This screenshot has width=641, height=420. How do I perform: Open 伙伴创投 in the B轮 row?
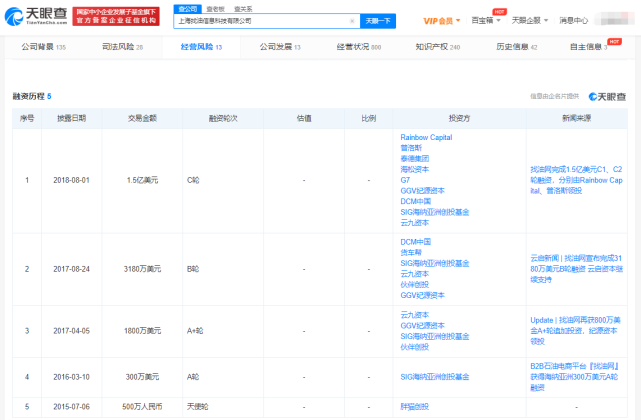(415, 285)
